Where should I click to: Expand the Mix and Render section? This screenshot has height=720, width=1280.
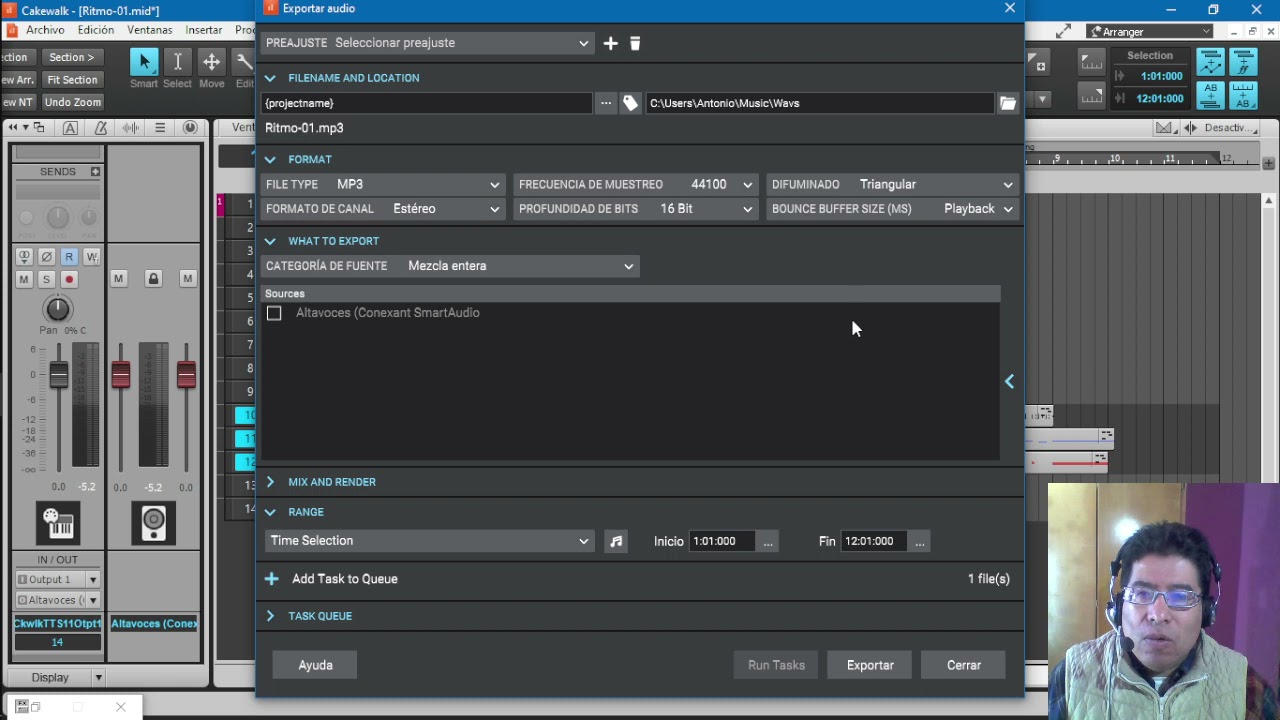point(270,482)
